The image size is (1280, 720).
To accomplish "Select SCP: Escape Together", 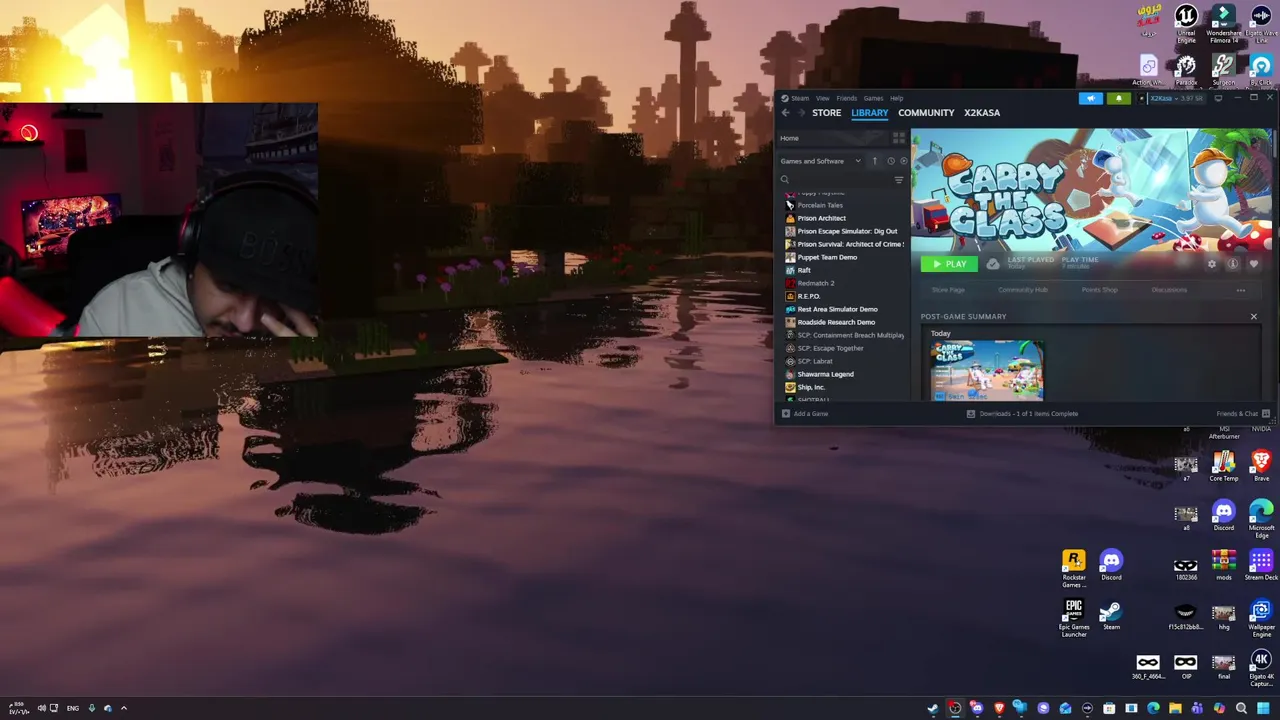I will coord(830,348).
